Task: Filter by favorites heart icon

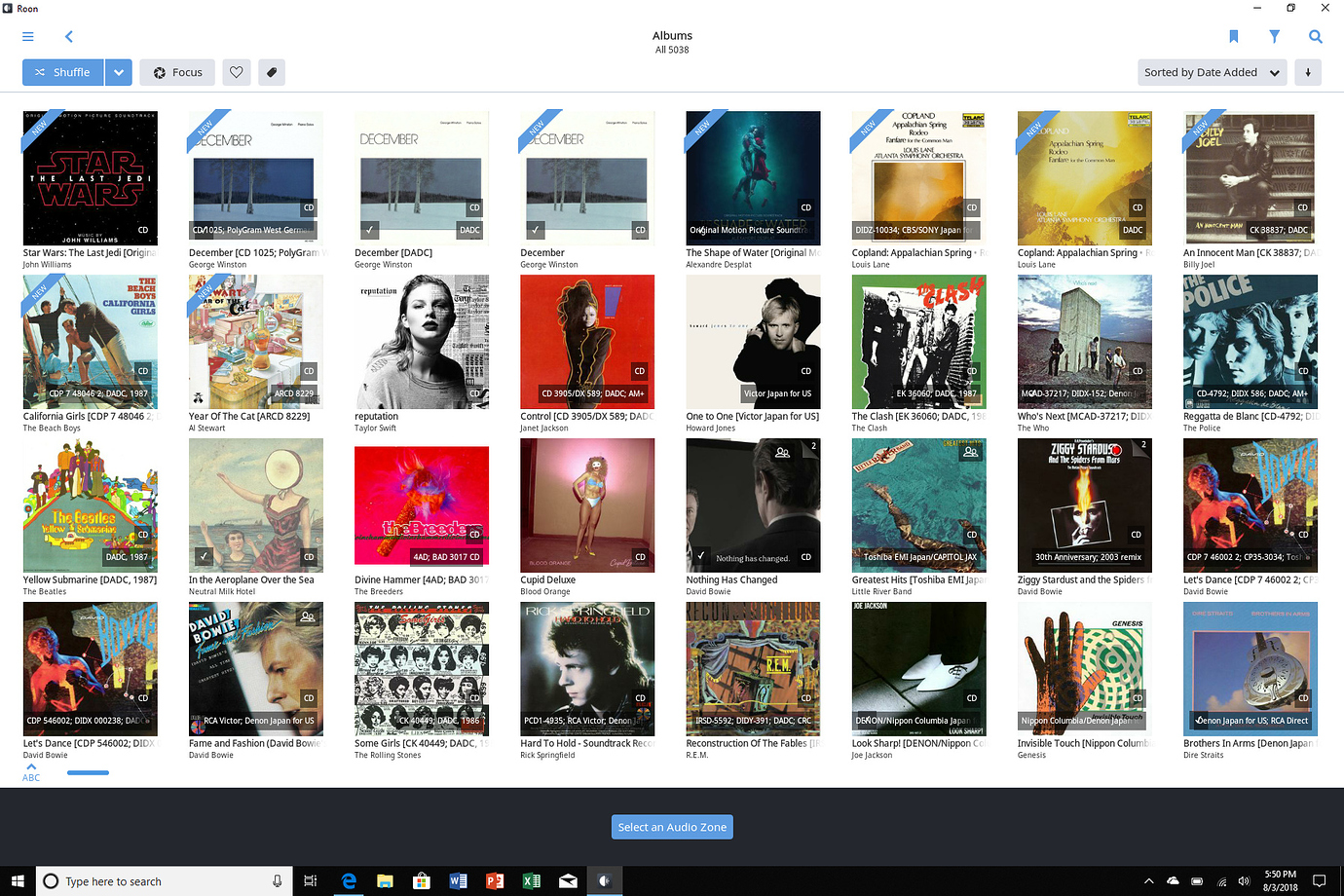Action: (237, 72)
